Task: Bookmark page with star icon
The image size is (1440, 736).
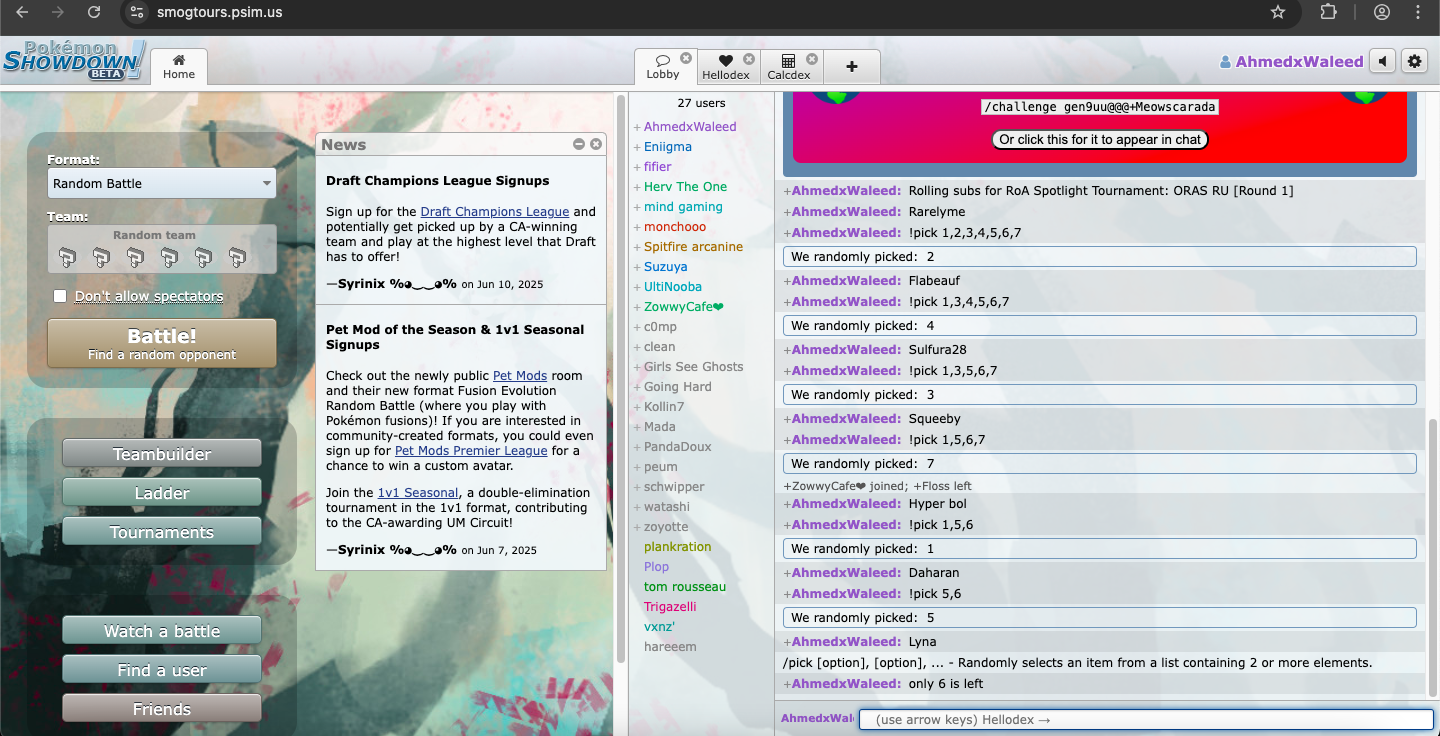Action: pyautogui.click(x=1277, y=12)
